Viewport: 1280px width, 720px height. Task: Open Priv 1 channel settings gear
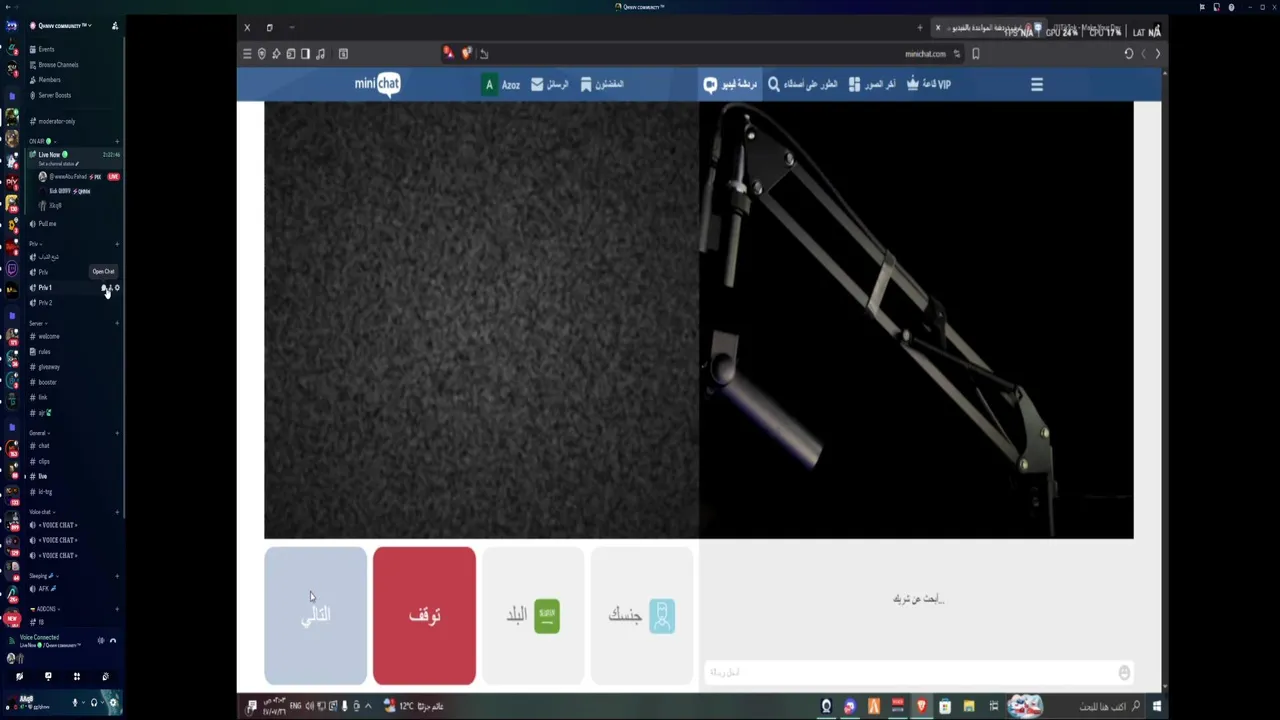(117, 288)
